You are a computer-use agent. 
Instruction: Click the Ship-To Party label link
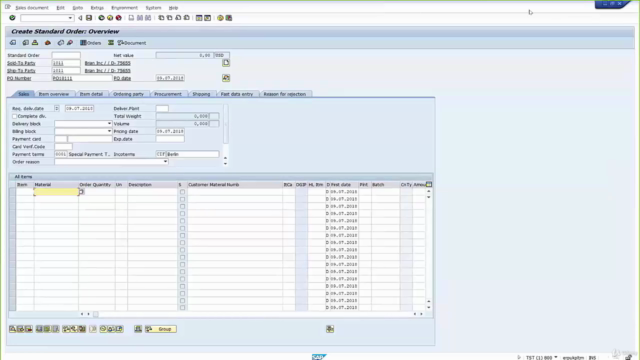(21, 71)
